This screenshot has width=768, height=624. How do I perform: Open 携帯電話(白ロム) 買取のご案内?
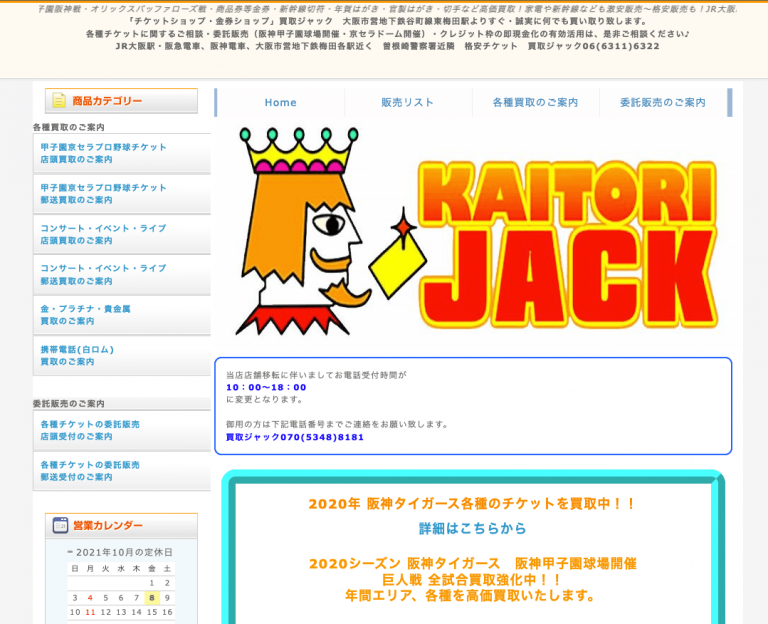coord(78,355)
